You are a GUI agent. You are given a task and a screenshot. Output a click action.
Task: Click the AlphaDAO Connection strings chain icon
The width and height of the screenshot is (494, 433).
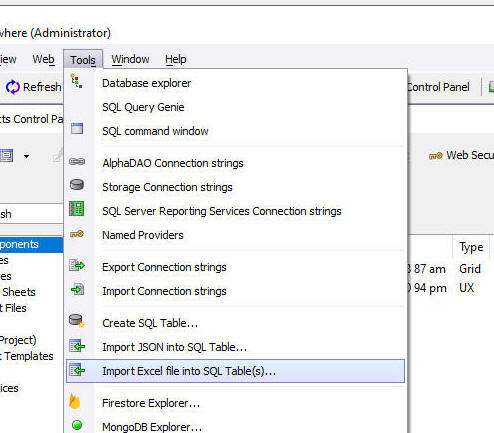pyautogui.click(x=77, y=162)
